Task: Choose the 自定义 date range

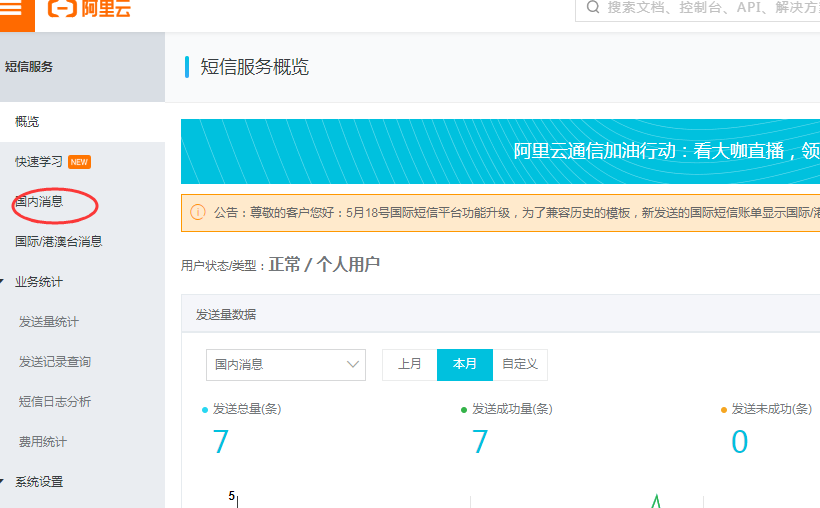Action: pos(520,364)
